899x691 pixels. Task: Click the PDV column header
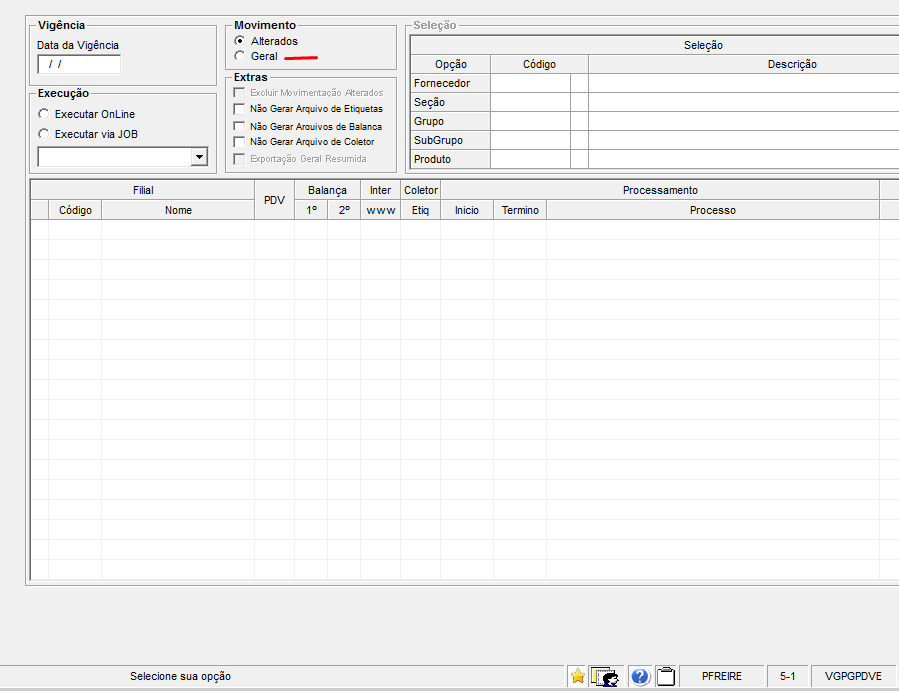point(274,200)
